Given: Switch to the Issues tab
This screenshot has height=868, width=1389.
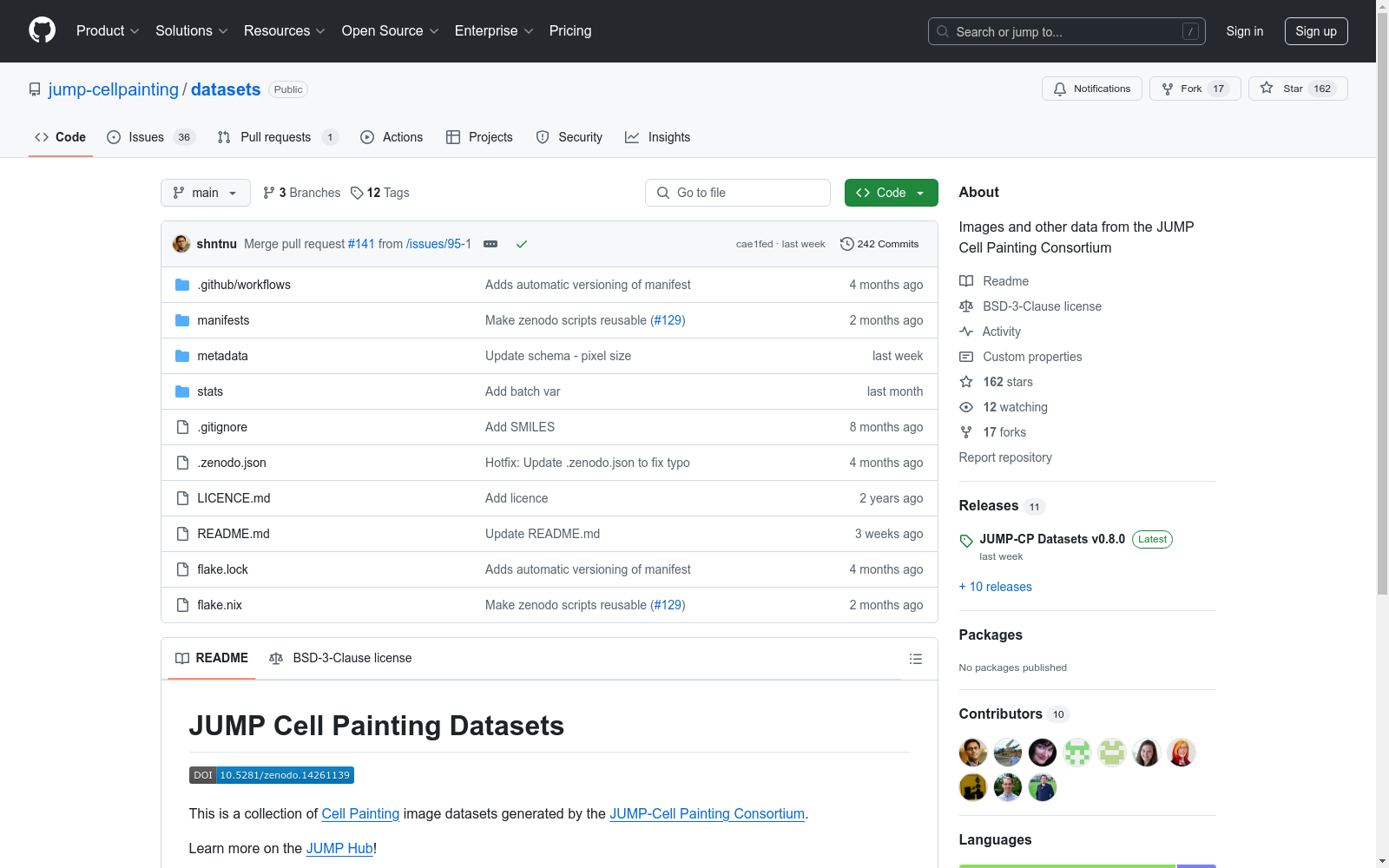Looking at the screenshot, I should pos(146,137).
